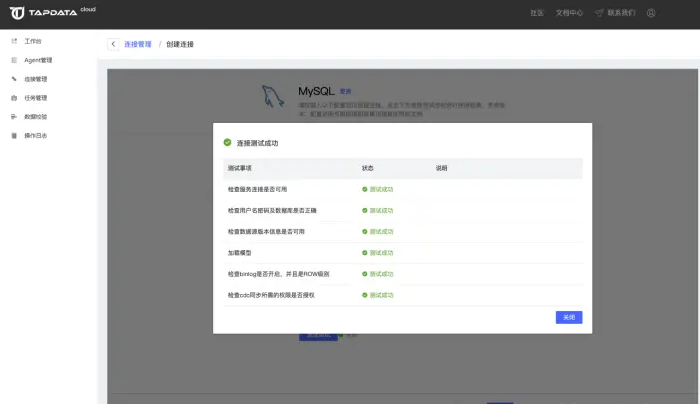Viewport: 700px width, 404px height.
Task: Open the 社区 link in header
Action: click(537, 14)
